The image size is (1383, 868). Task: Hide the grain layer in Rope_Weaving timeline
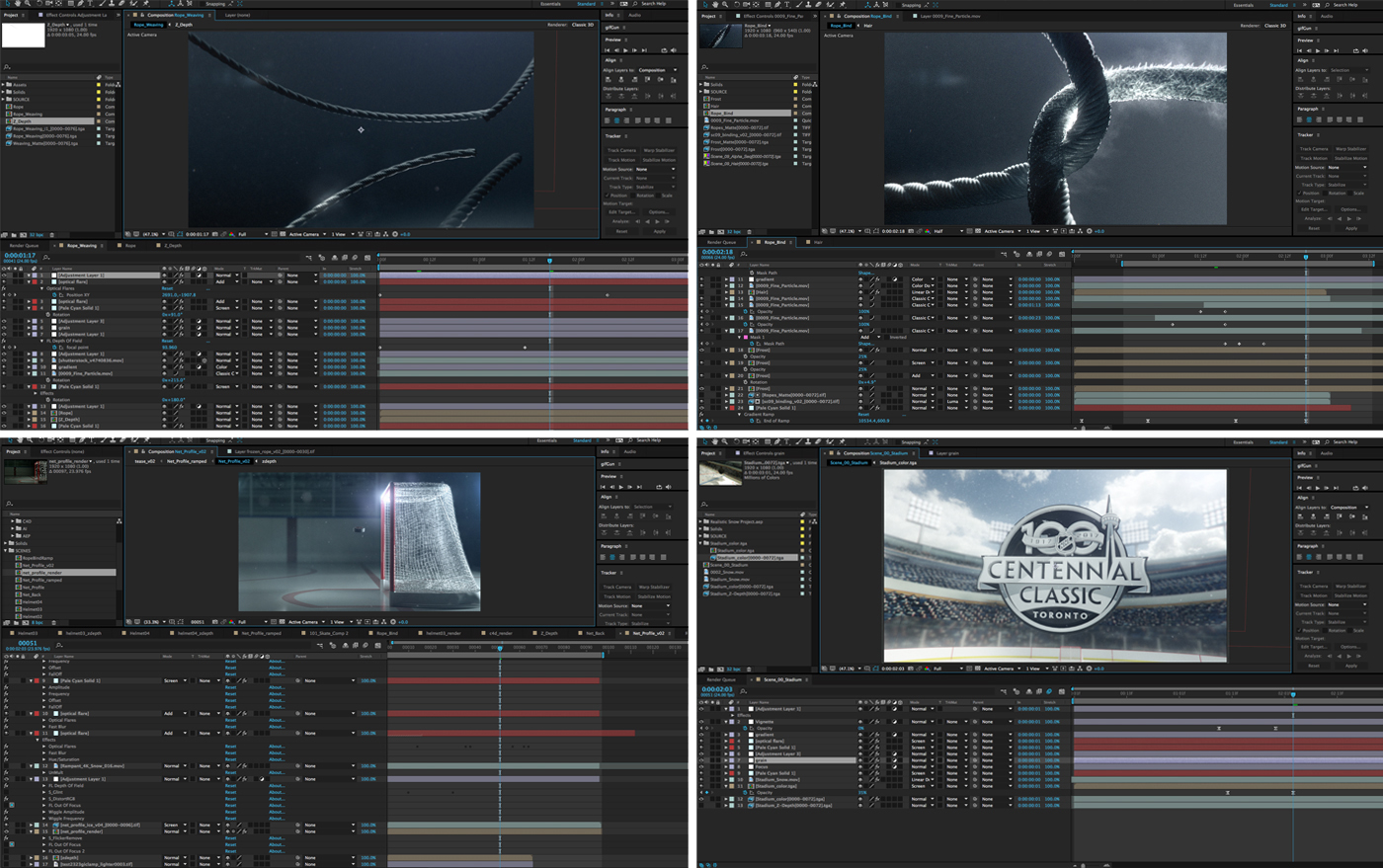tap(4, 328)
